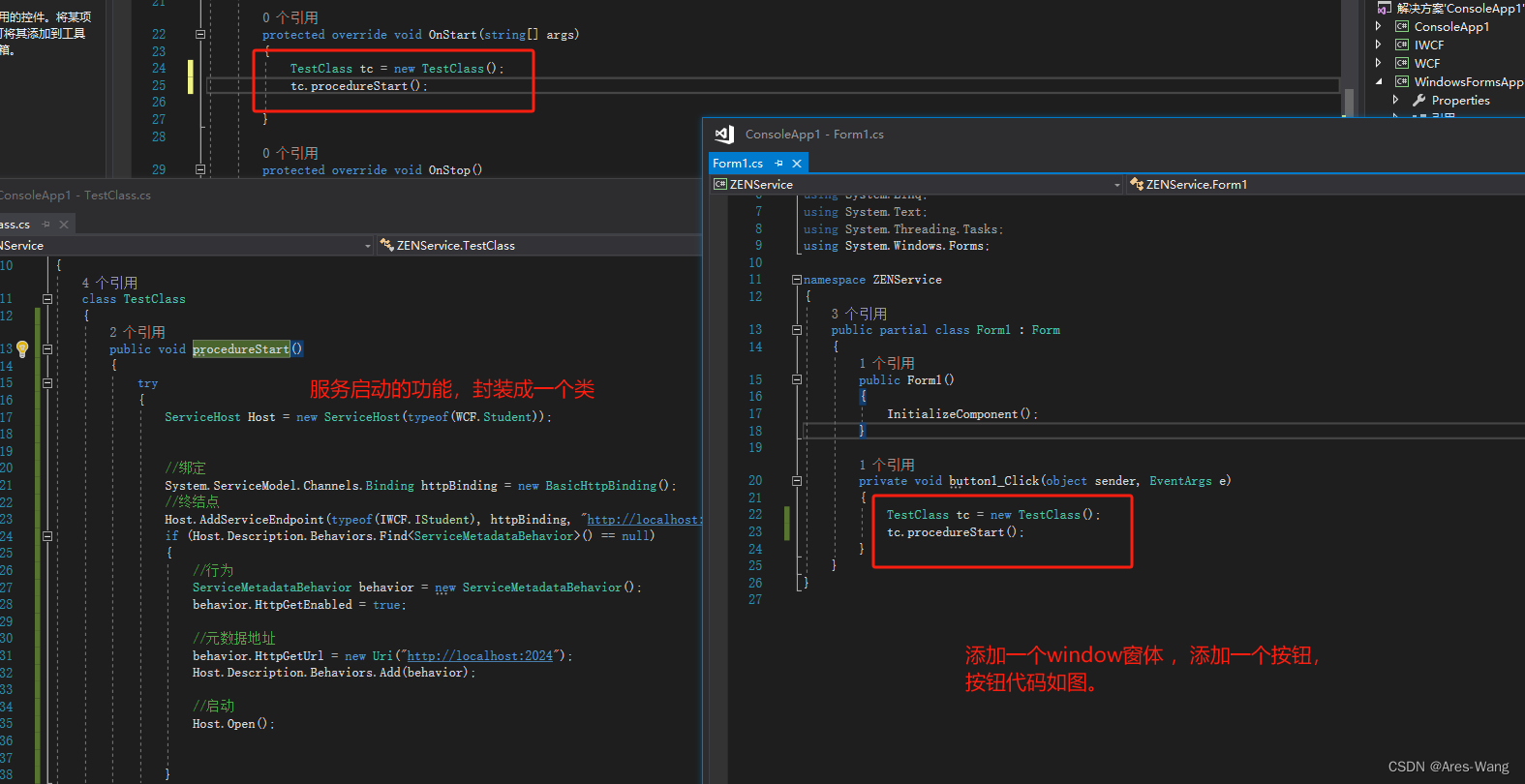Select the WindowsFormsApp project in Solution Explorer

point(1468,81)
